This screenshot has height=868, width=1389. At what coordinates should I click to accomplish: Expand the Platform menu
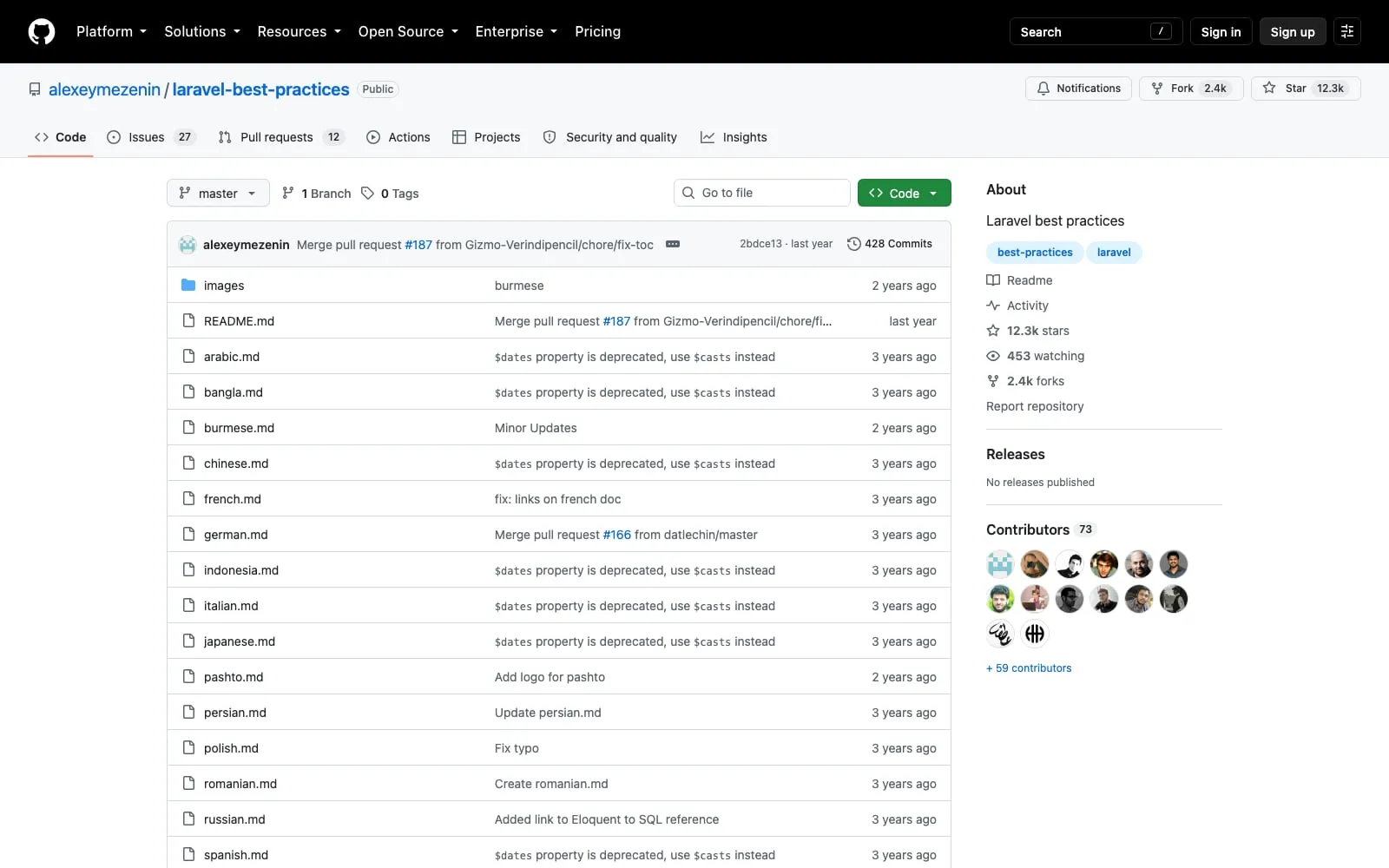coord(111,31)
